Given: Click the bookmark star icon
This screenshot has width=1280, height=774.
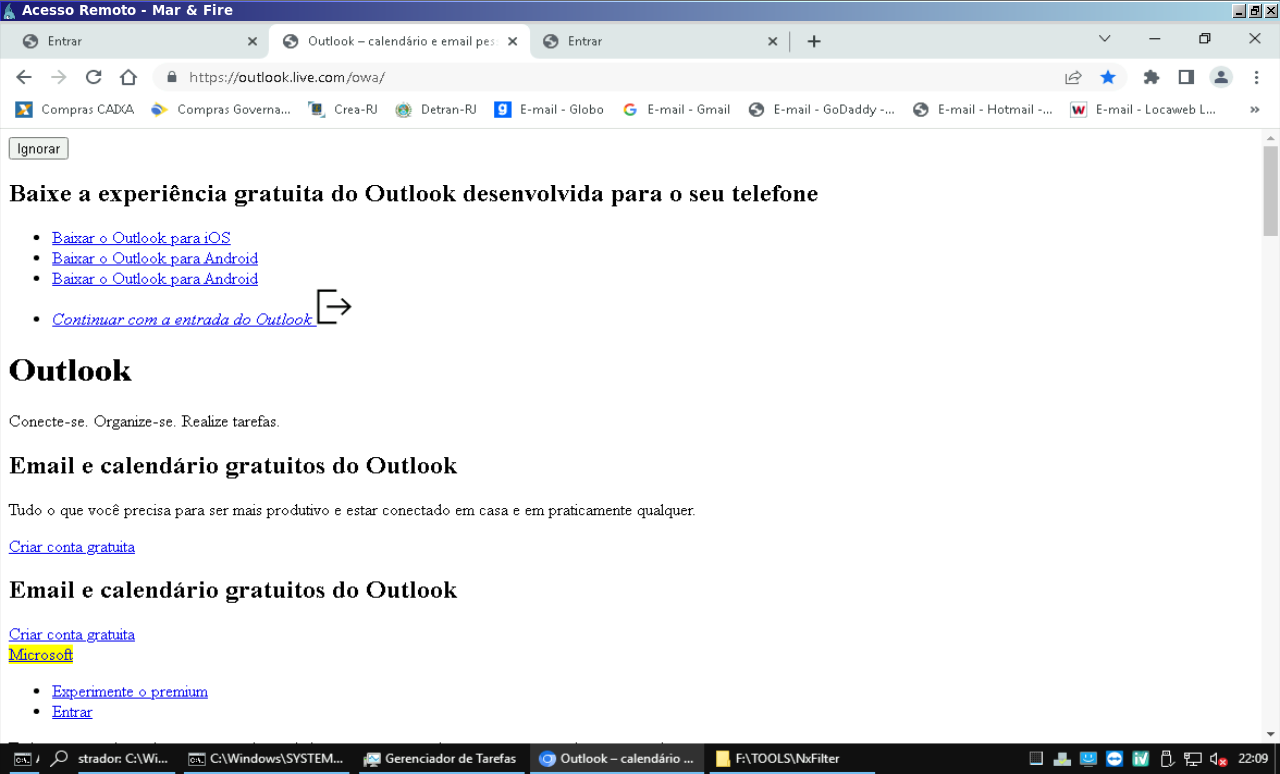Looking at the screenshot, I should tap(1108, 77).
